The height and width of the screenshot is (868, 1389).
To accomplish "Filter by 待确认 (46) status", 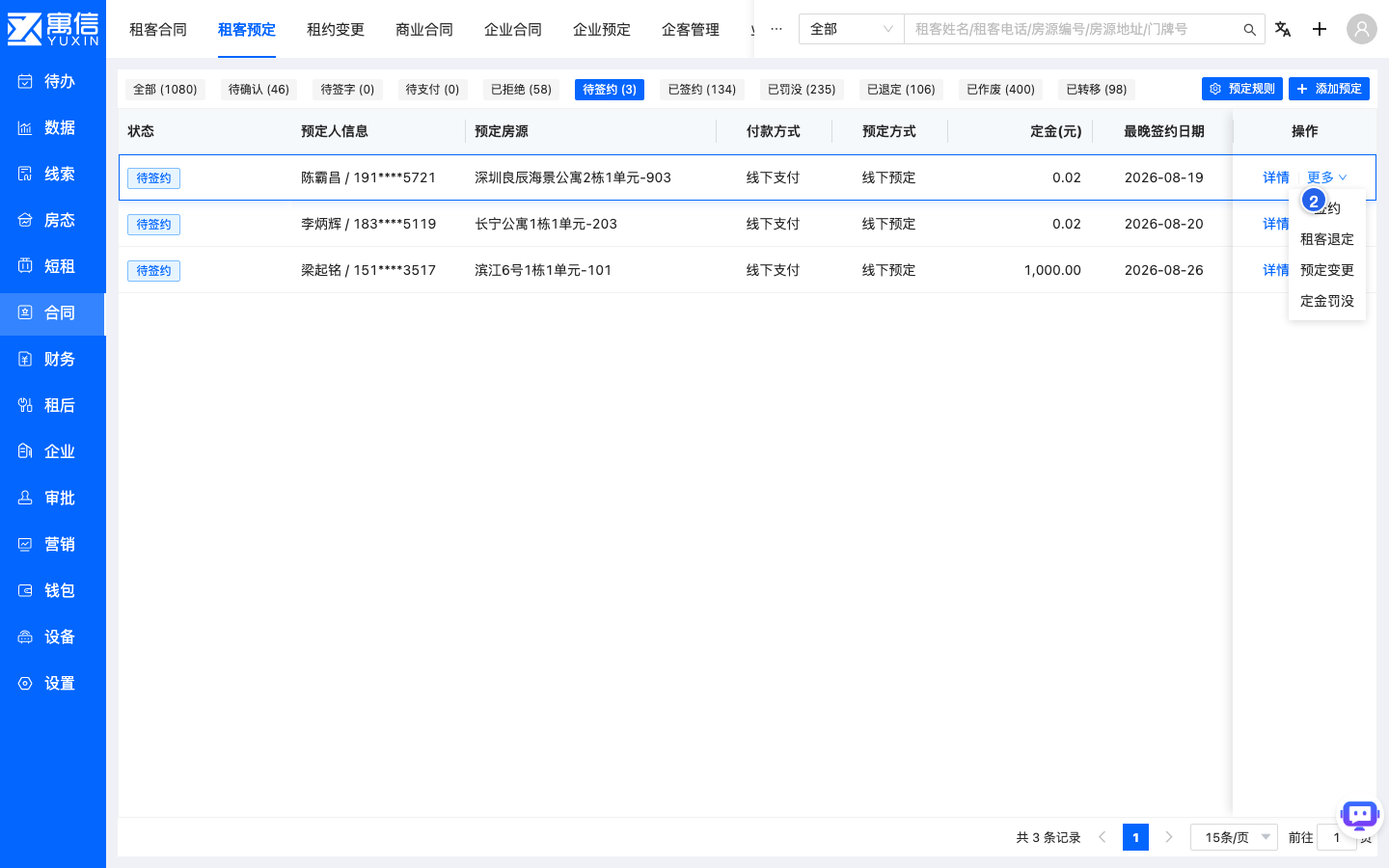I will click(x=259, y=90).
